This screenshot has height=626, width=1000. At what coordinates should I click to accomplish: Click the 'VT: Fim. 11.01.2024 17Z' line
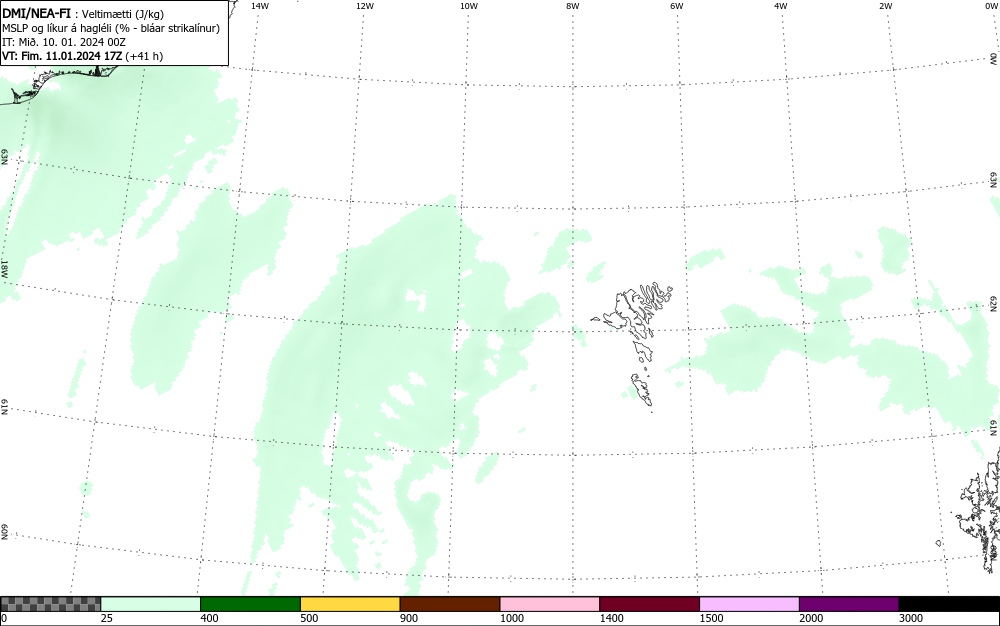(x=82, y=56)
